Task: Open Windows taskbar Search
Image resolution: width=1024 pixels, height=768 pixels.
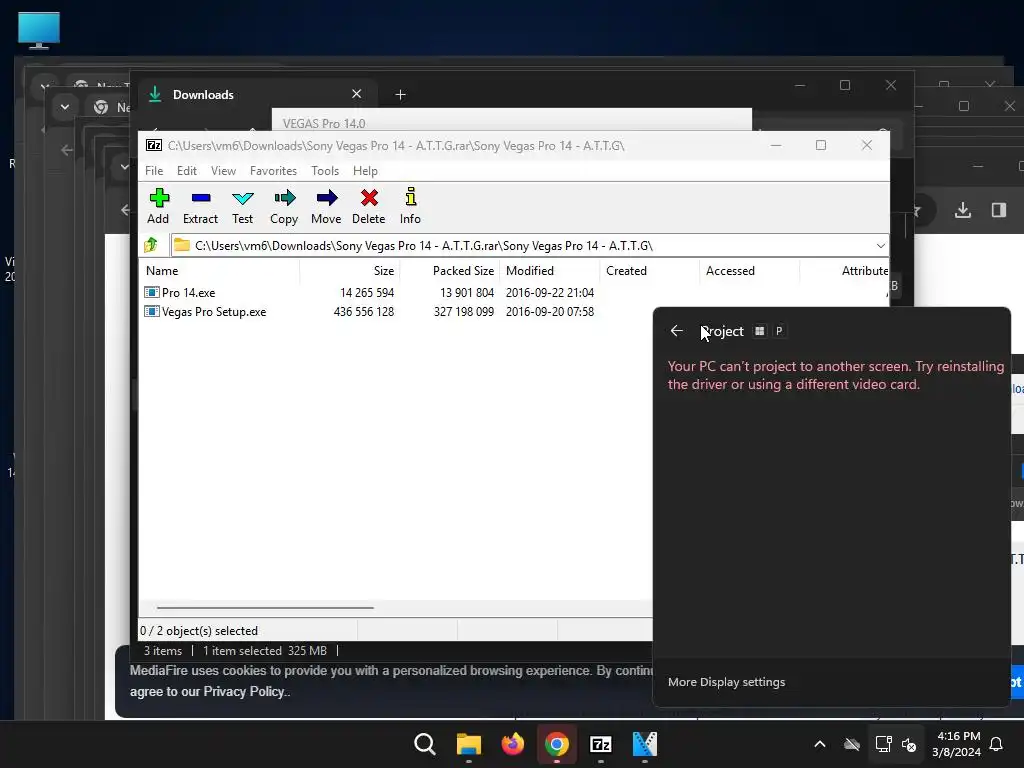Action: tap(425, 744)
